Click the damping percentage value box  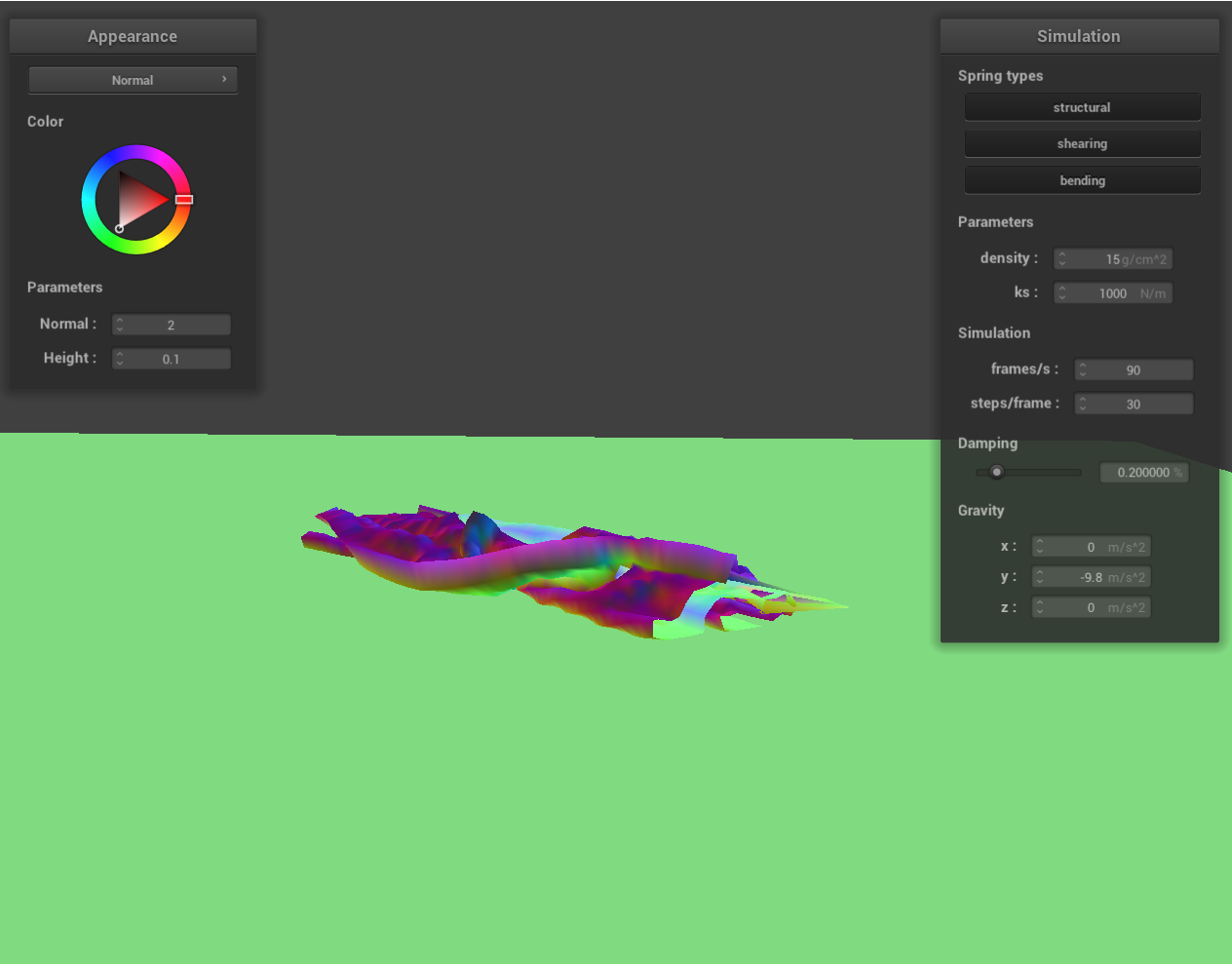pos(1143,473)
